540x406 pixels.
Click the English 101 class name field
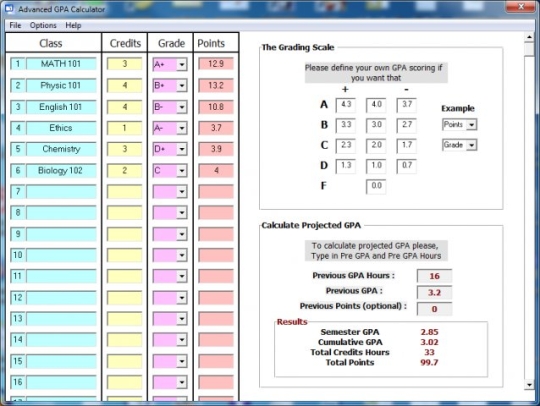click(61, 107)
